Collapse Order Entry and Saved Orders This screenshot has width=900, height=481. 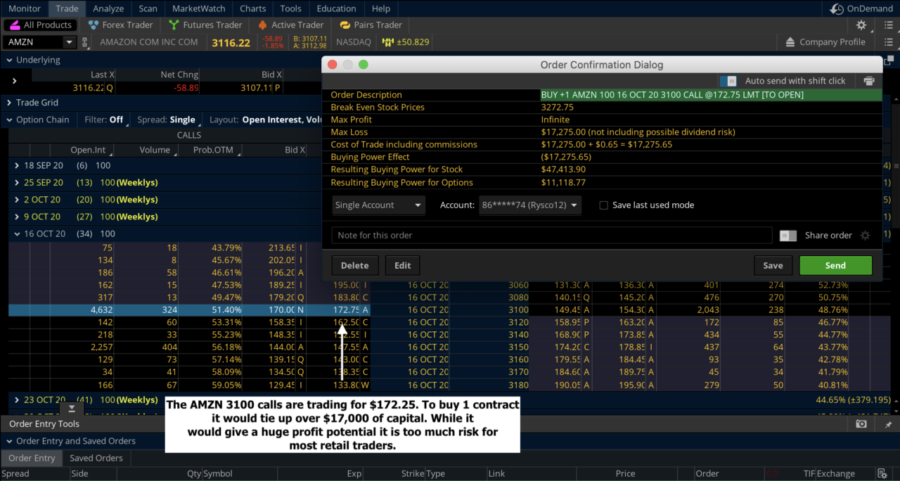click(9, 441)
